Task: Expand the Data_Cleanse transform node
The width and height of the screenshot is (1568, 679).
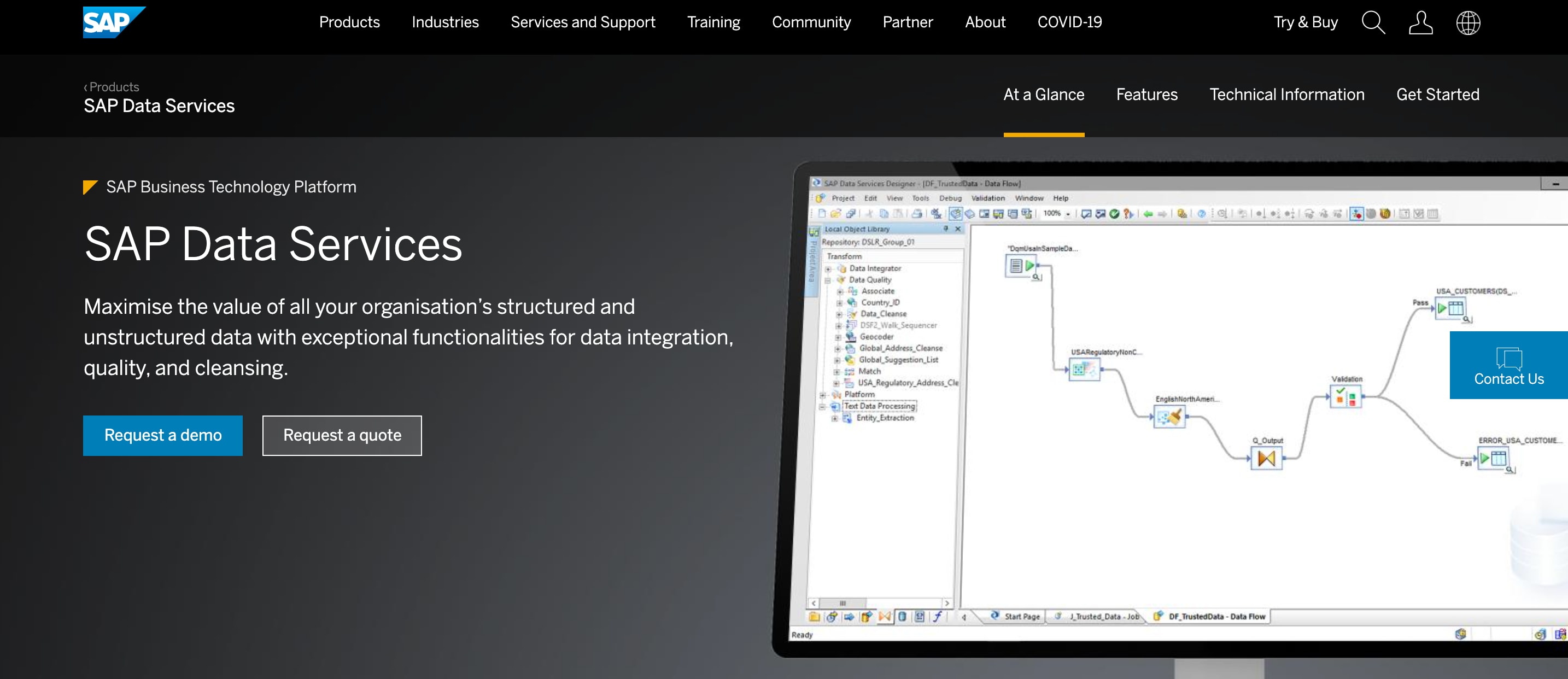Action: point(839,314)
